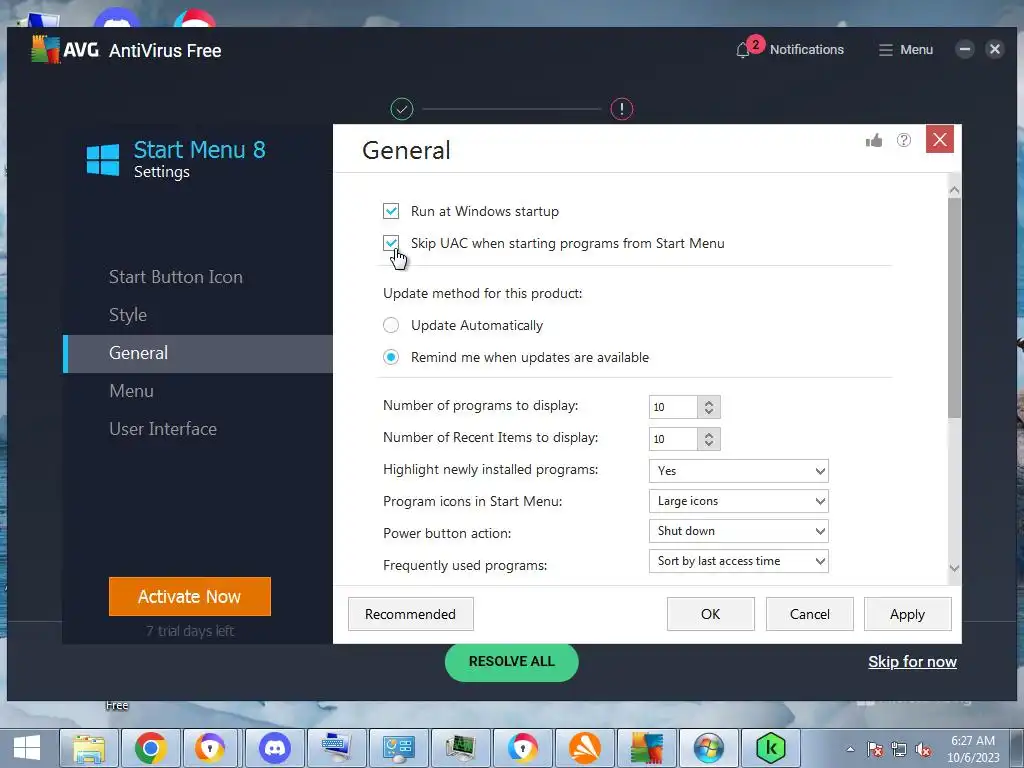1024x768 pixels.
Task: Click Skip for now link in AVG
Action: [x=912, y=662]
